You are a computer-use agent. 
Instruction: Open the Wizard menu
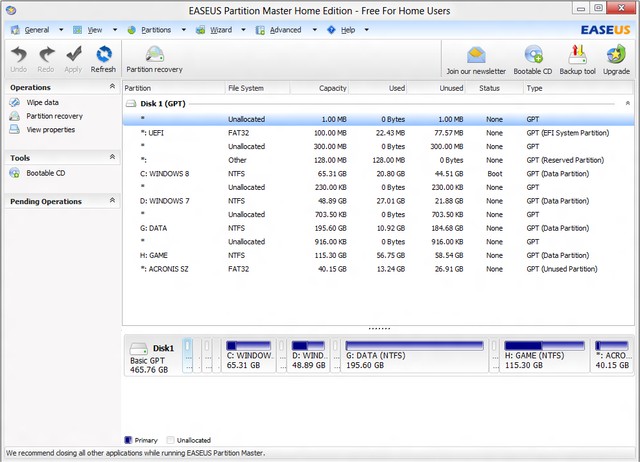click(x=221, y=30)
